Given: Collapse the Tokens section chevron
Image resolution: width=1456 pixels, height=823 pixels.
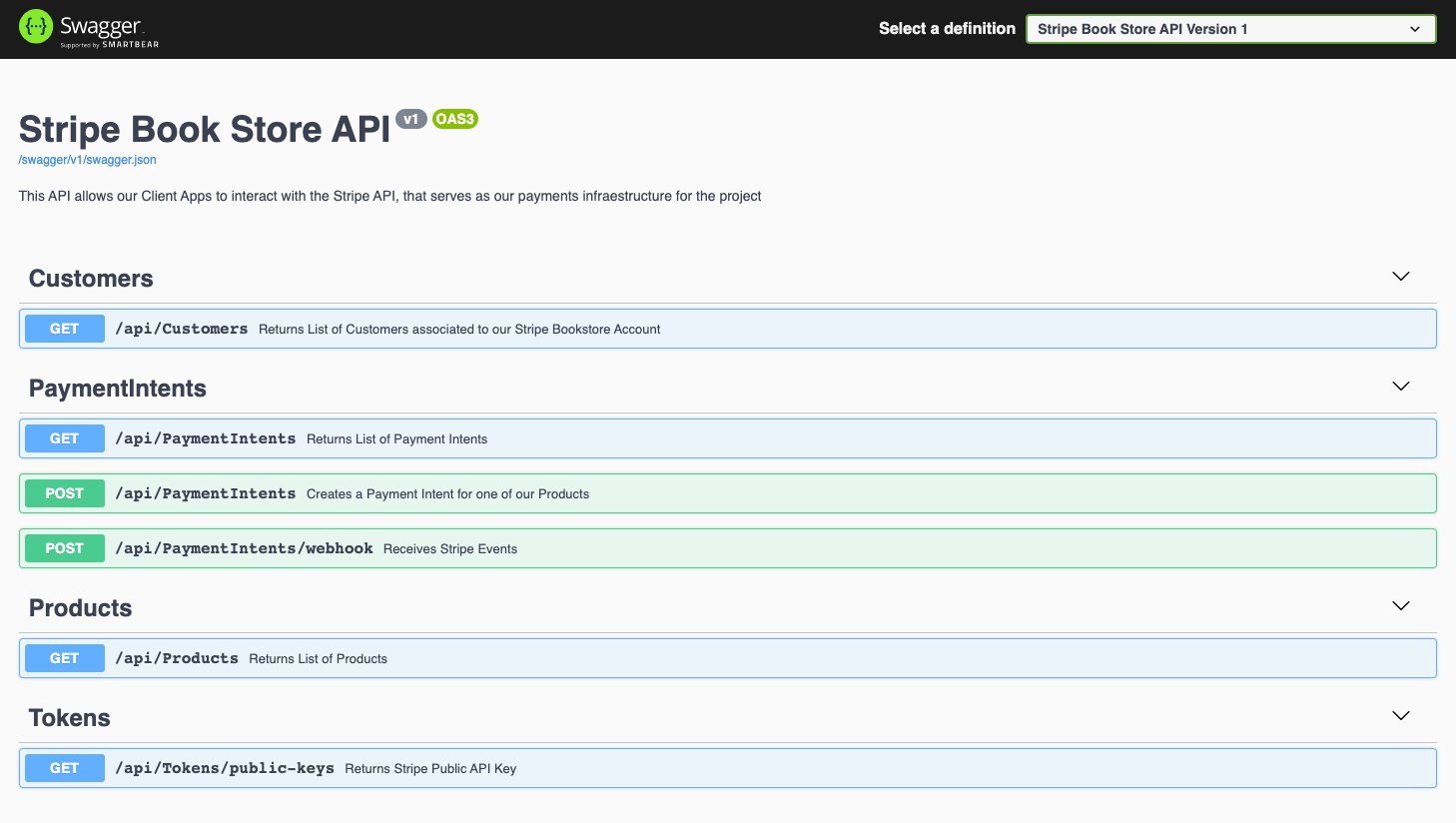Looking at the screenshot, I should pyautogui.click(x=1401, y=716).
